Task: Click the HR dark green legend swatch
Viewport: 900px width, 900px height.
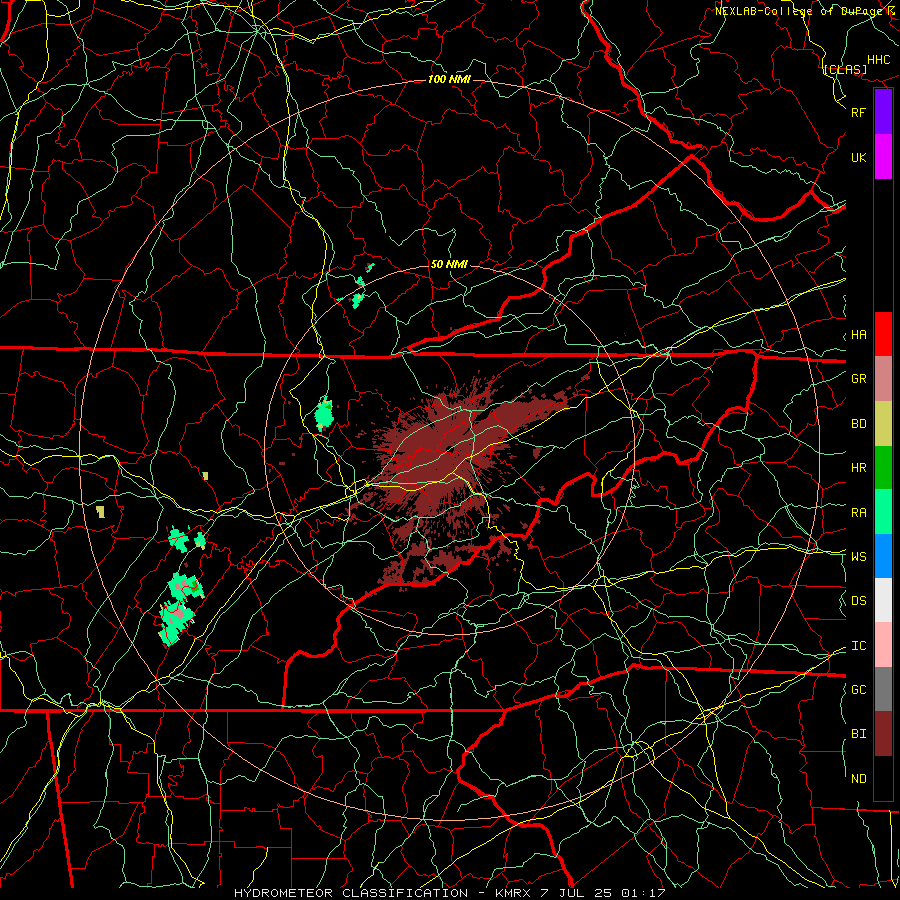Action: (883, 467)
